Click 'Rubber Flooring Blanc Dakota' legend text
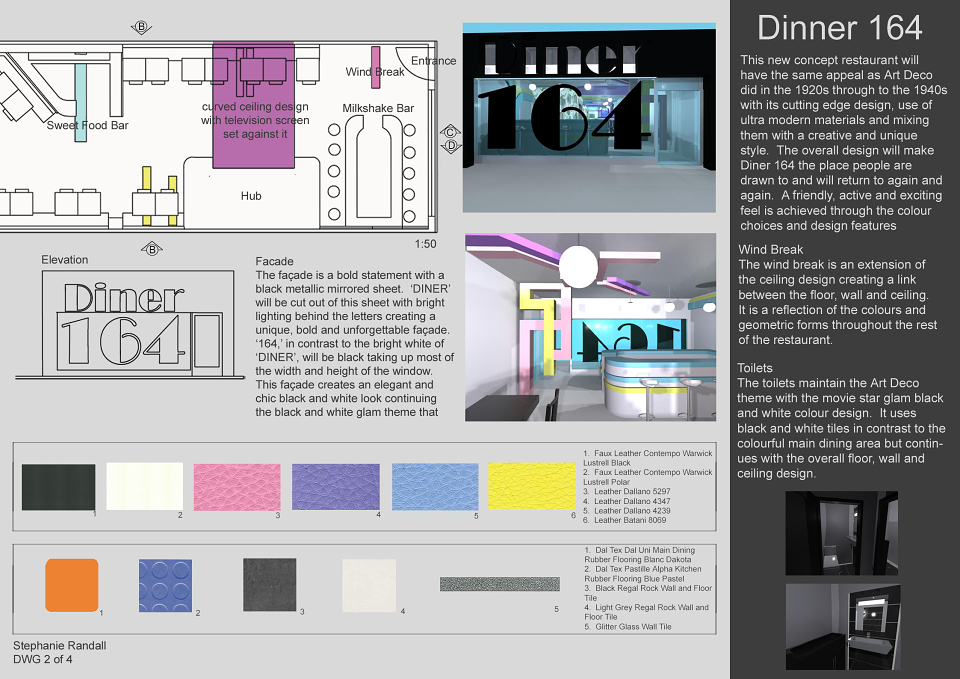The image size is (960, 679). (637, 560)
